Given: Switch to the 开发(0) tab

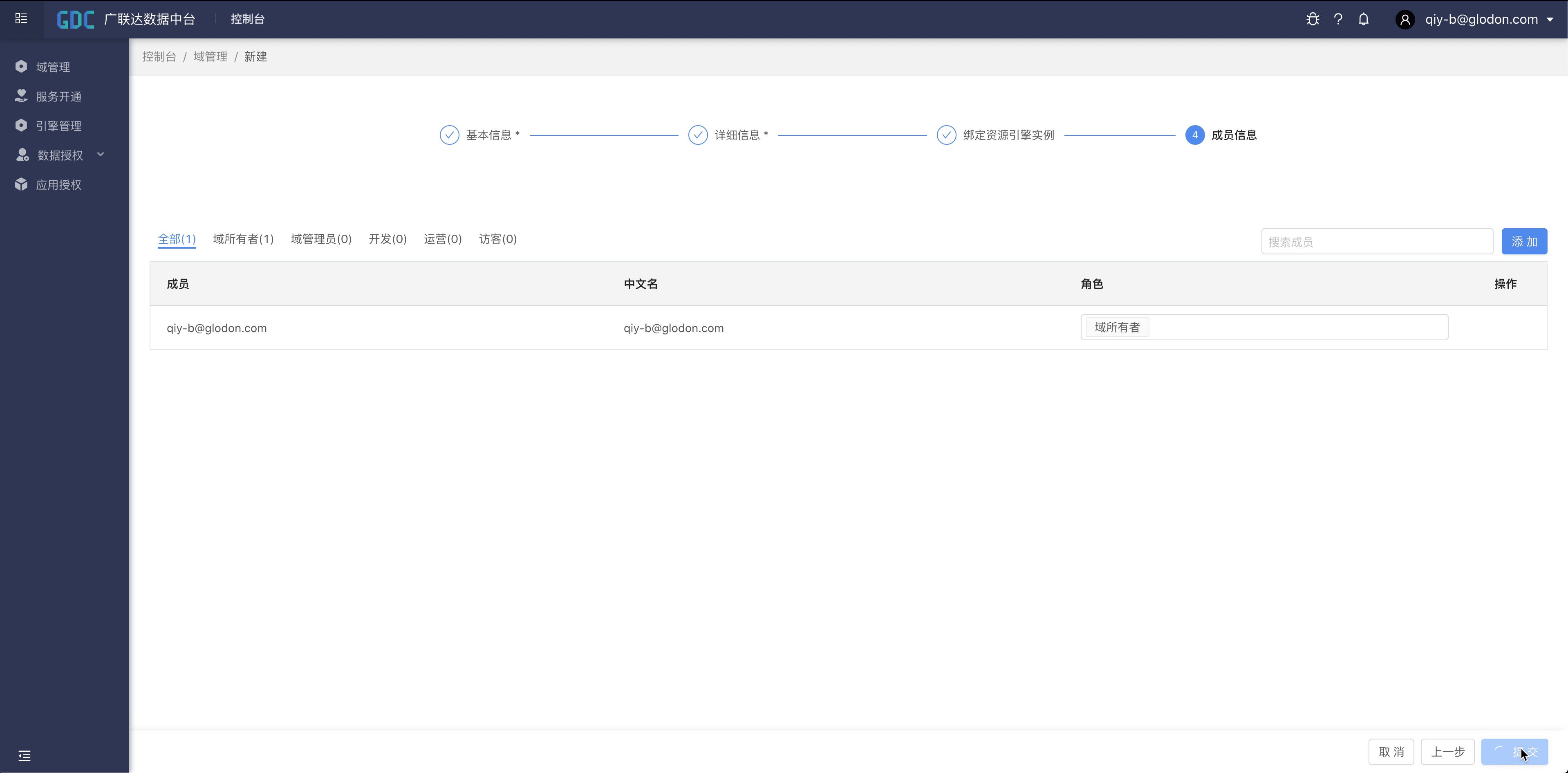Looking at the screenshot, I should coord(387,239).
